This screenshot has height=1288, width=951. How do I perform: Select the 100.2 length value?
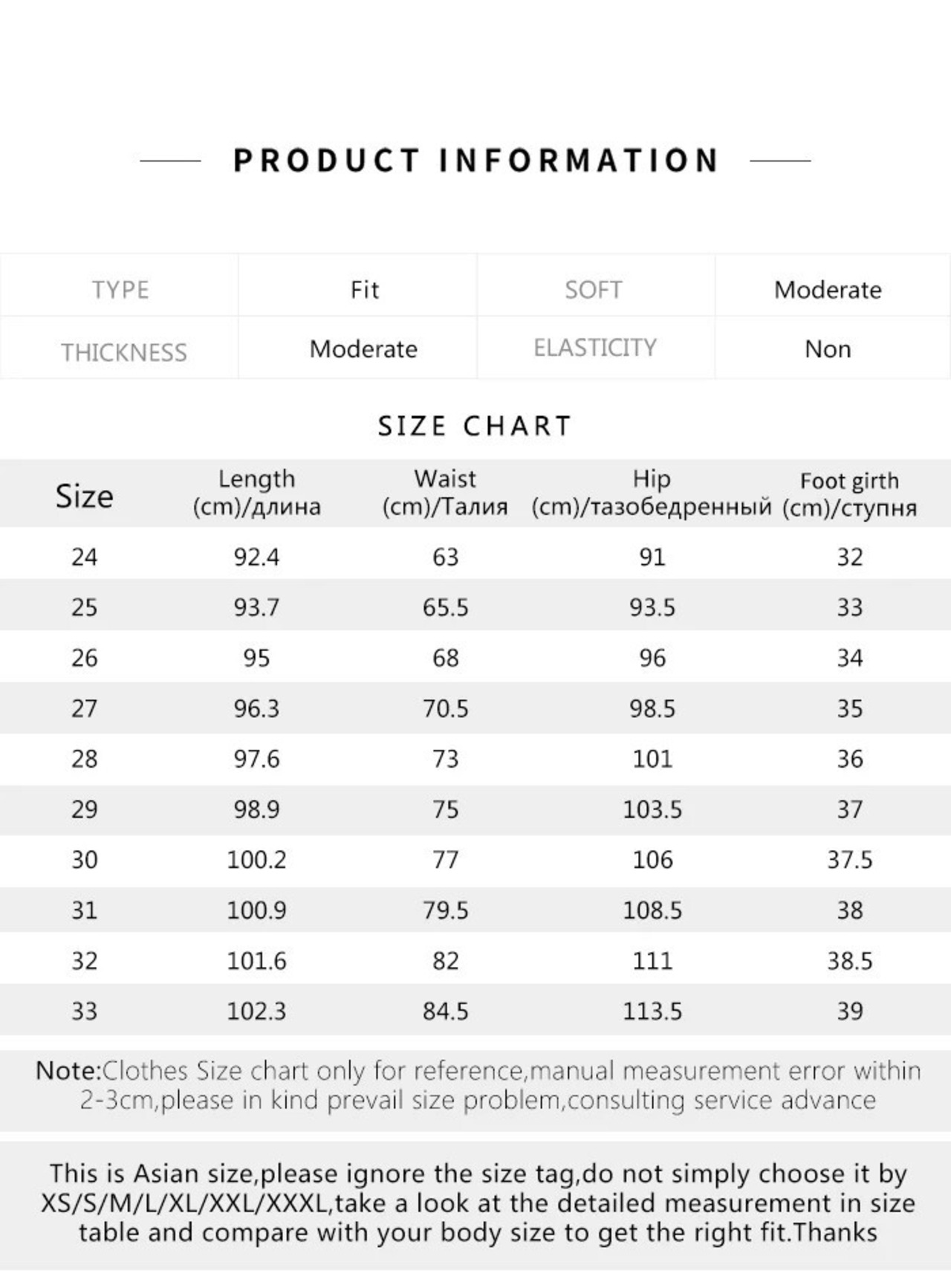coord(256,860)
